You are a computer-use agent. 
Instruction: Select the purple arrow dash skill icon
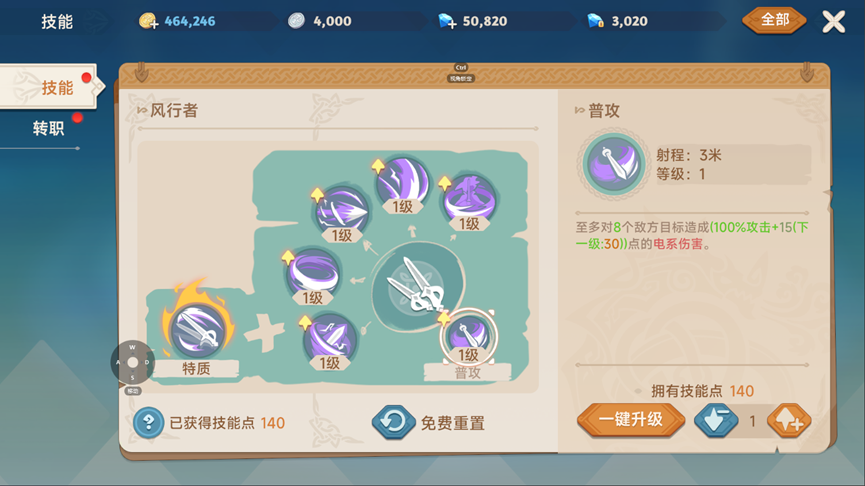click(341, 211)
